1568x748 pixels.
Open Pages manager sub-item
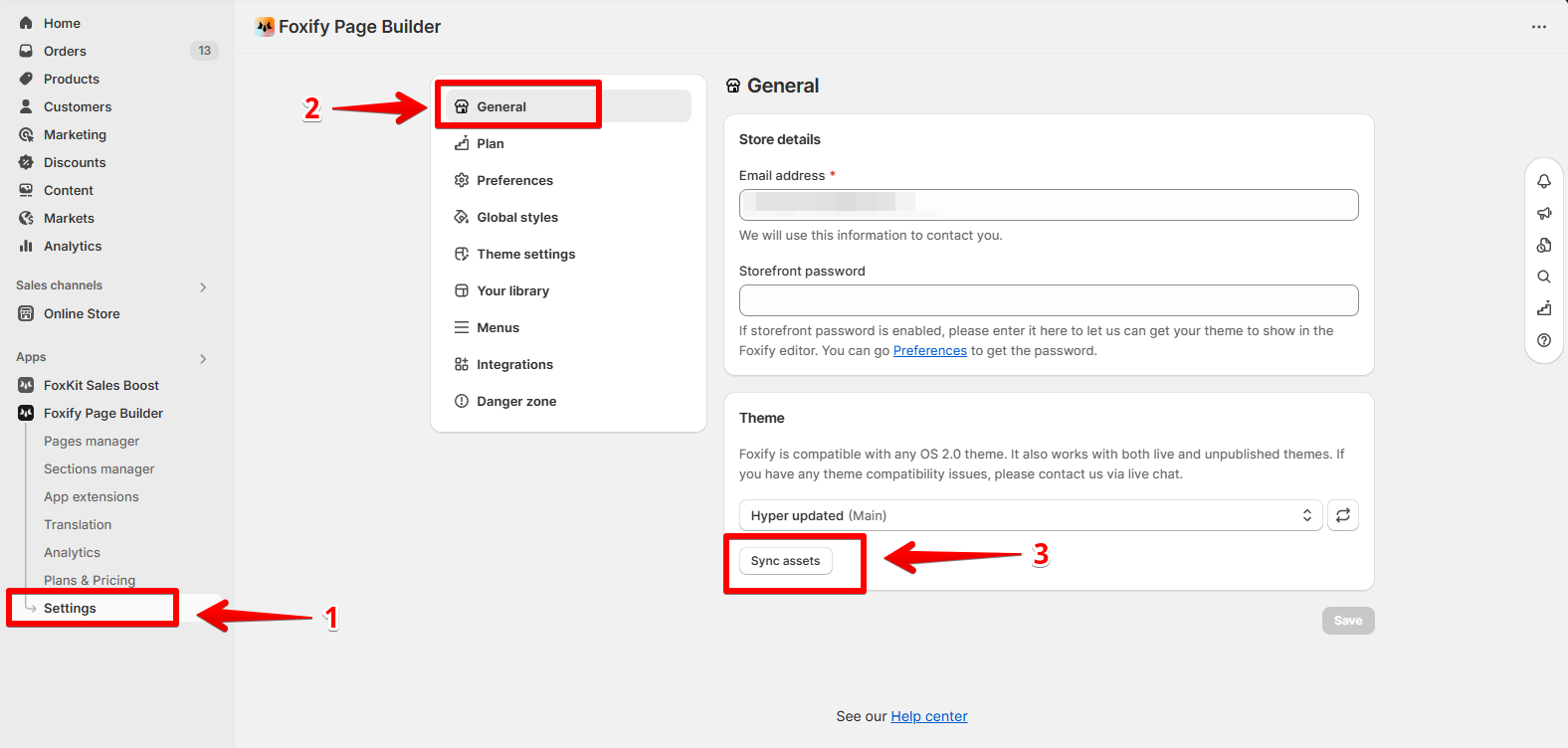coord(92,441)
